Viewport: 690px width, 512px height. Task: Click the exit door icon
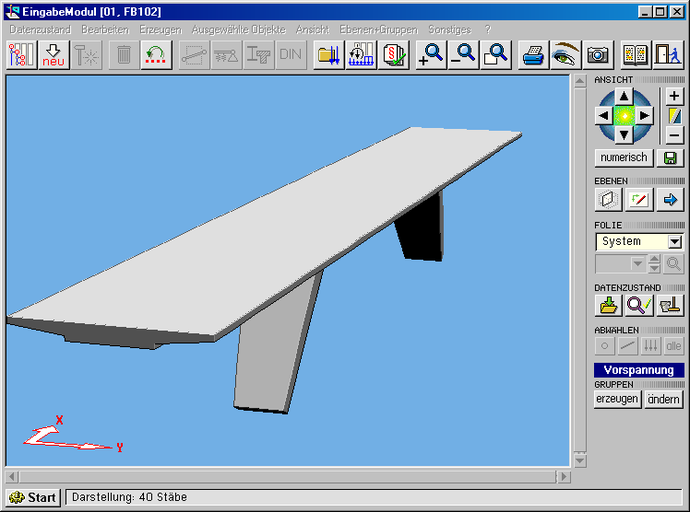668,55
